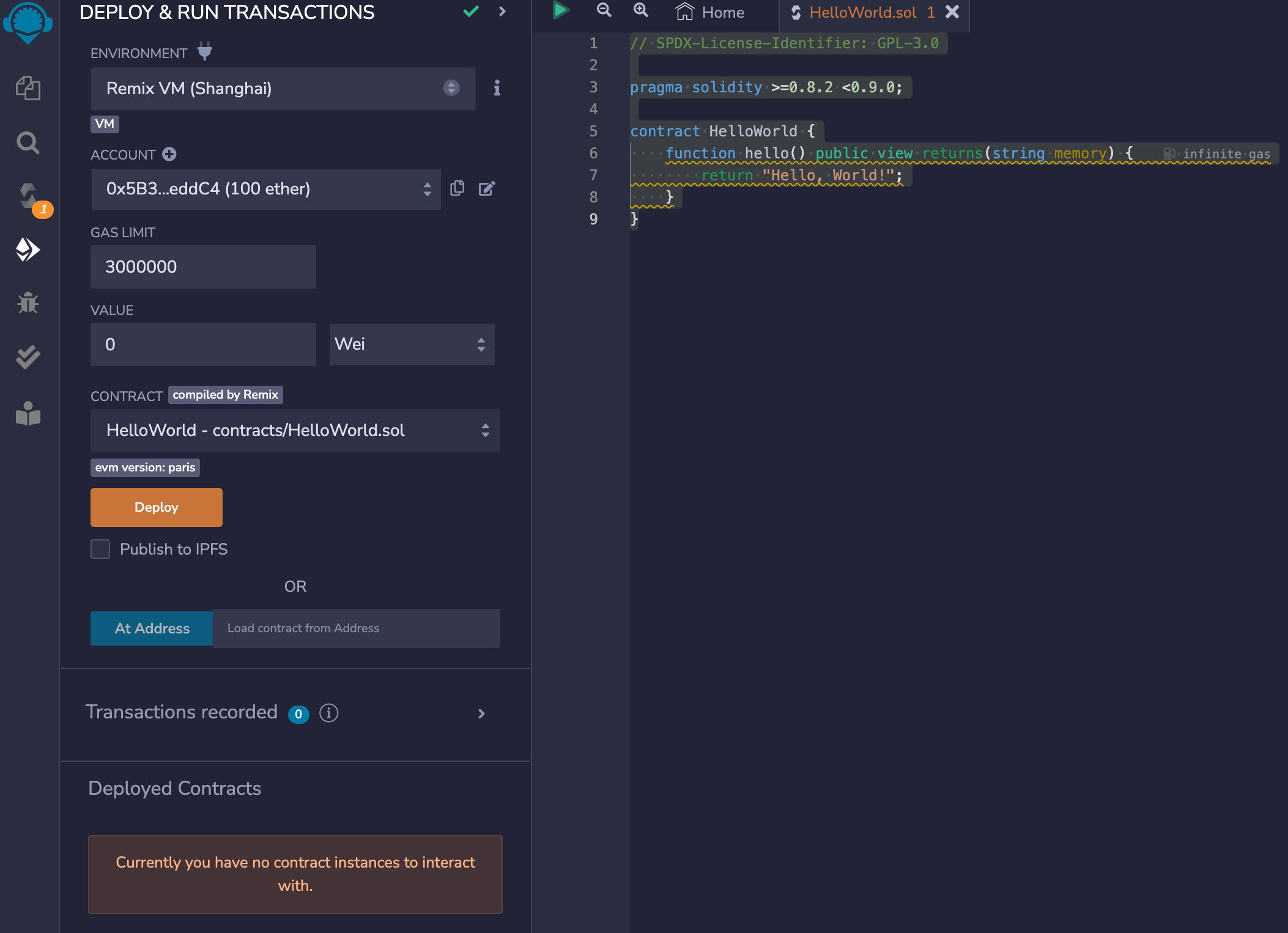
Task: Click the function hello() code line
Action: pyautogui.click(x=899, y=153)
